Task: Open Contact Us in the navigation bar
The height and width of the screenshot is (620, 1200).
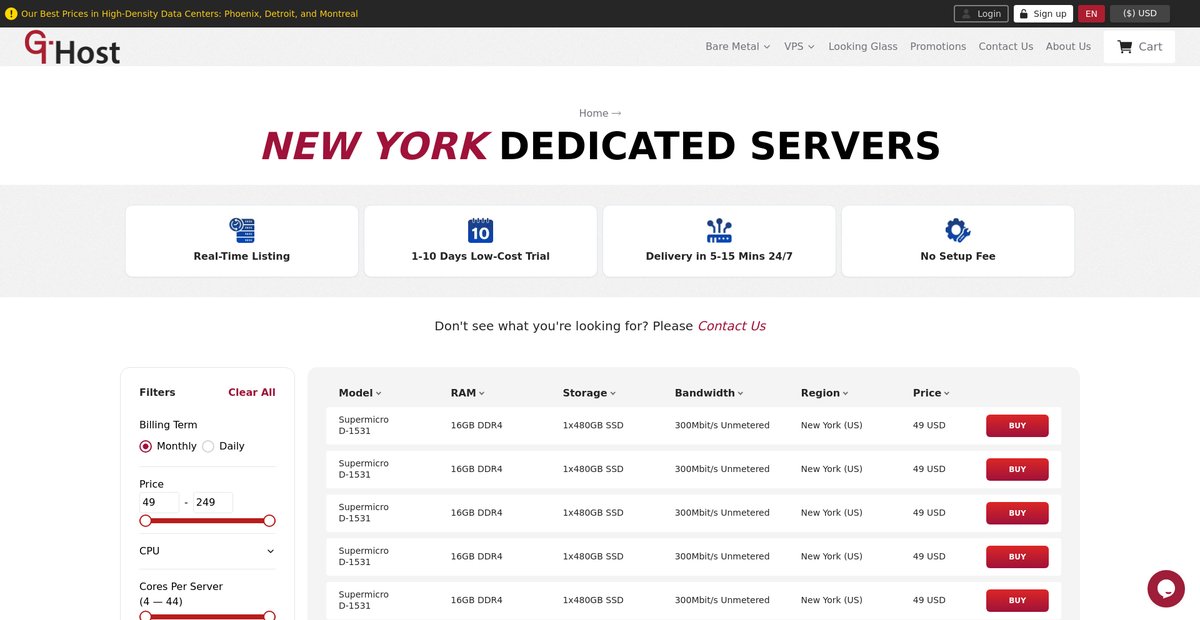Action: tap(1006, 47)
